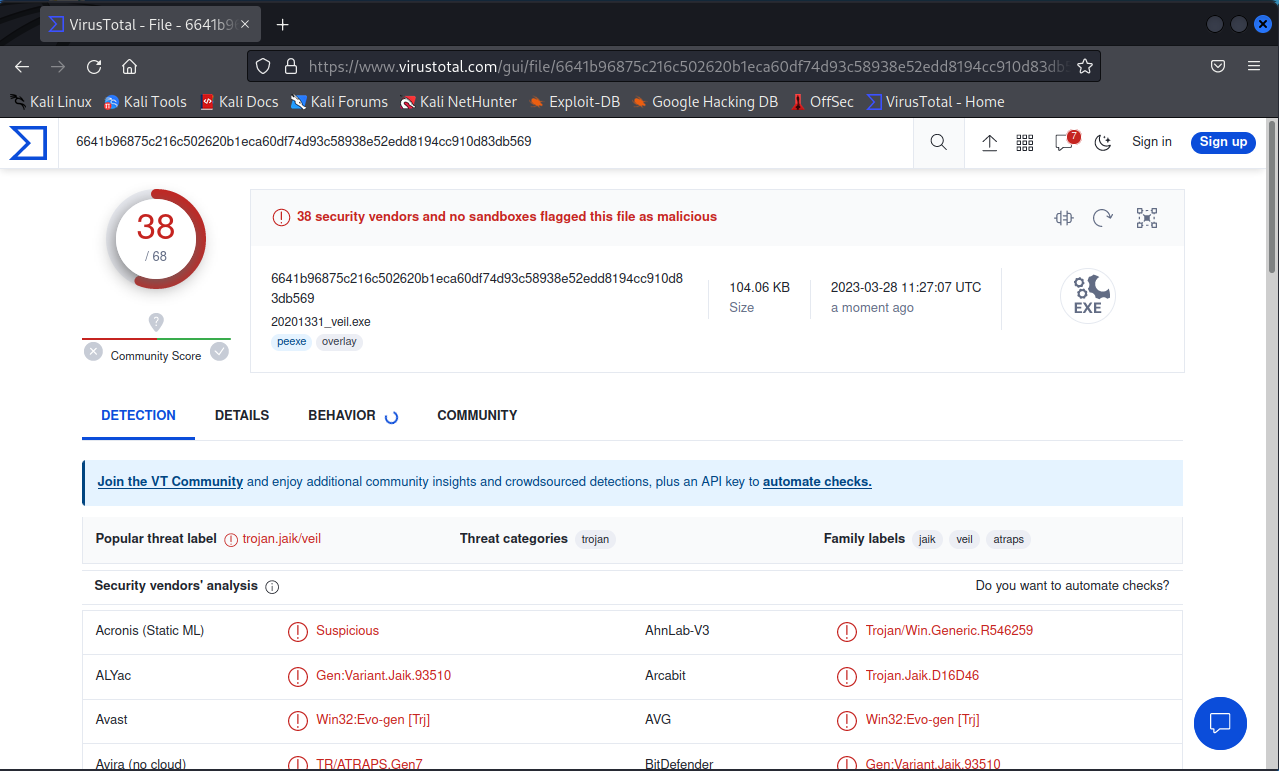Click the 38 / 68 detection score gauge
Image resolution: width=1279 pixels, height=771 pixels.
click(x=156, y=239)
